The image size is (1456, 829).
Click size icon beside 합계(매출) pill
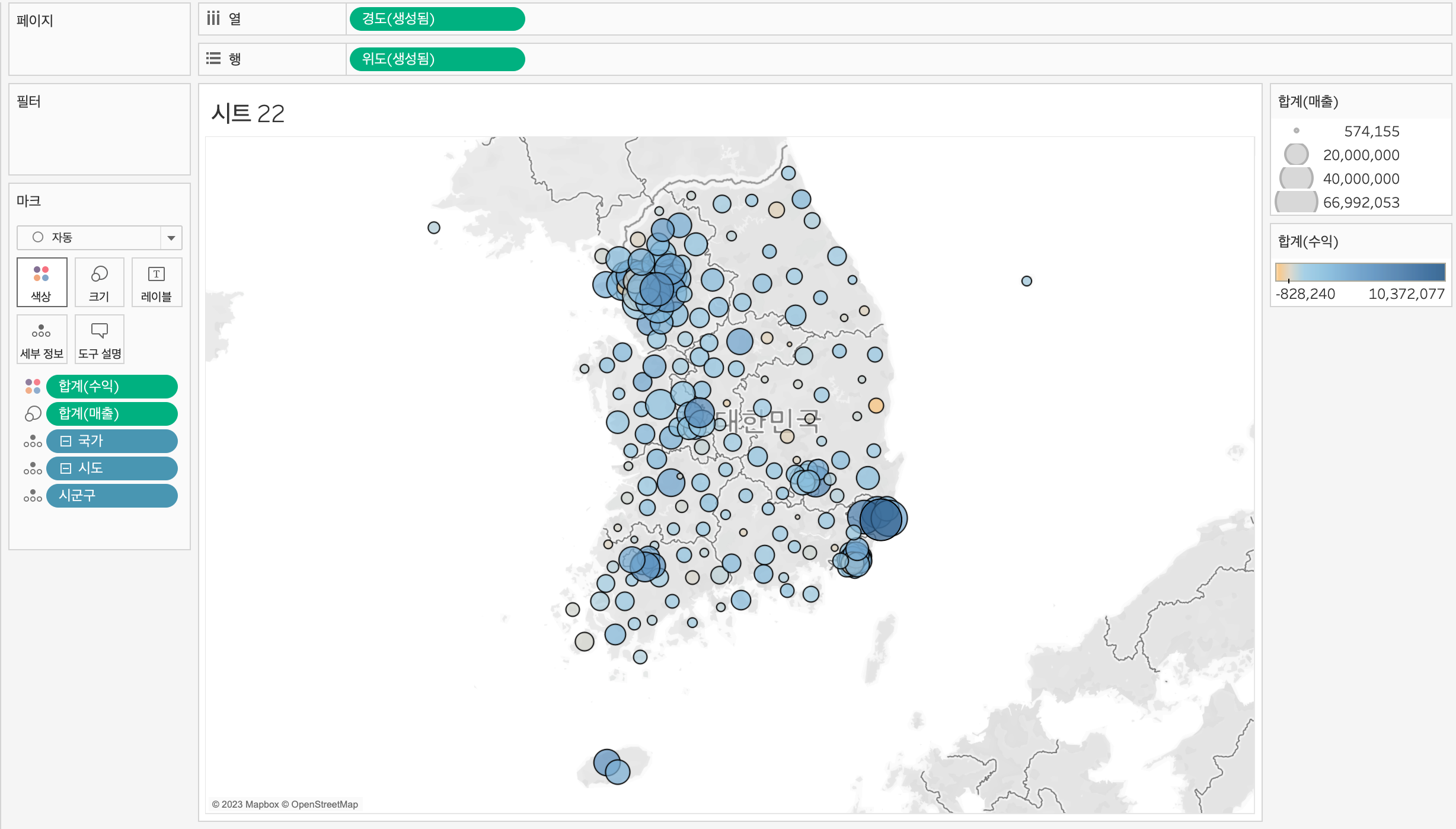[33, 414]
